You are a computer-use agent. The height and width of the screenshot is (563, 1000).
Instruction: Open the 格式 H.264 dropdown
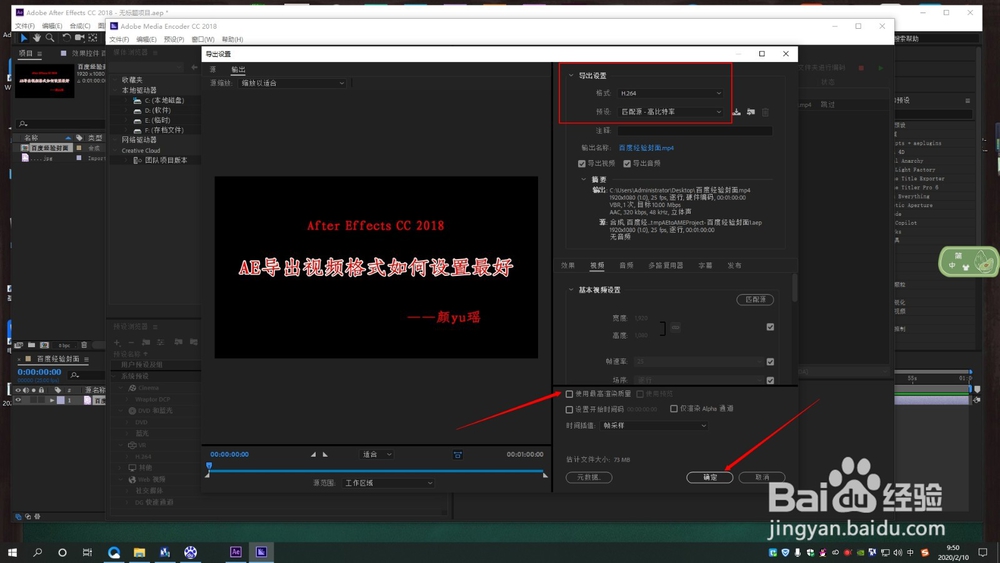[x=670, y=93]
